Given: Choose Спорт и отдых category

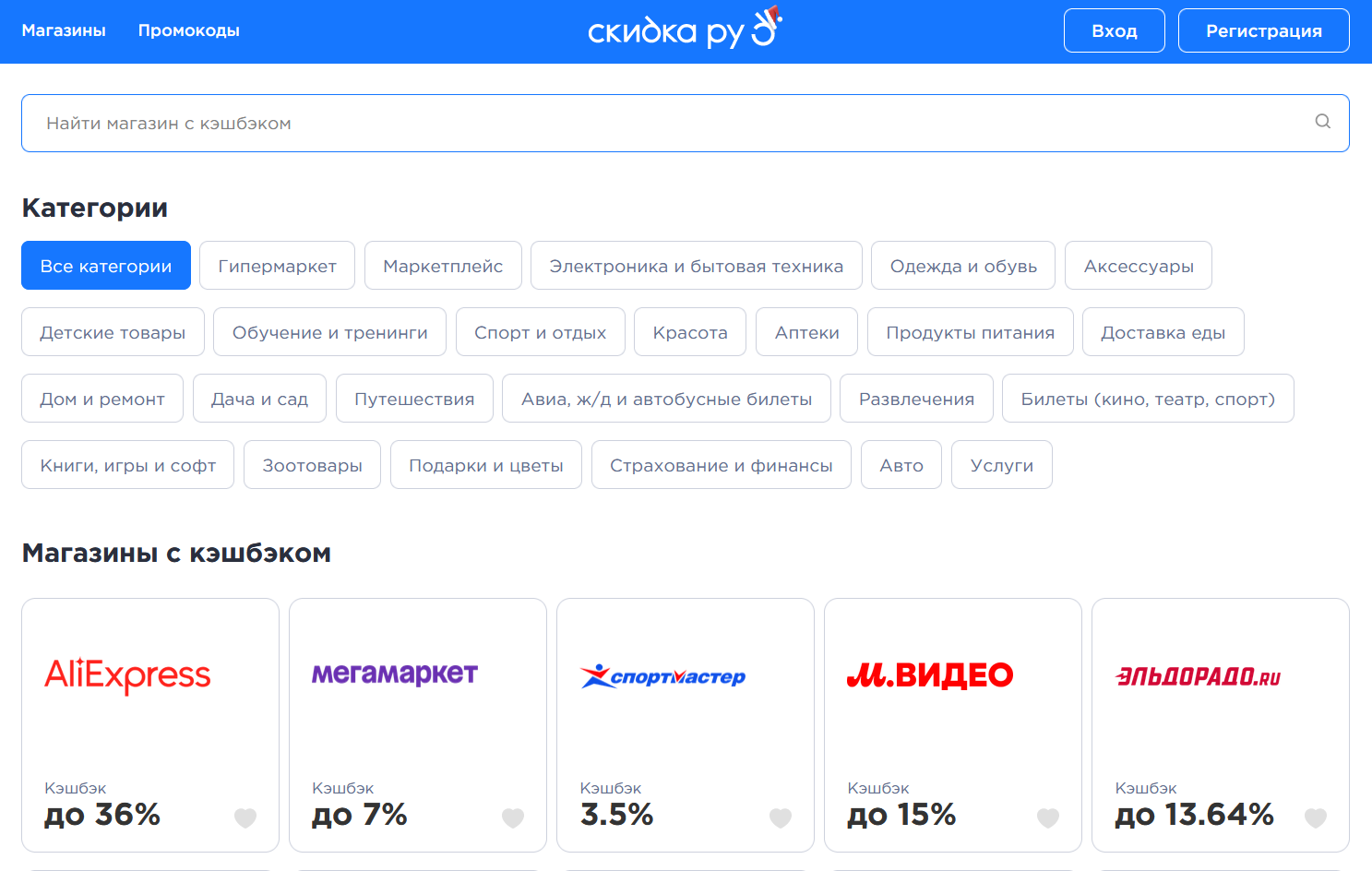Looking at the screenshot, I should tap(541, 332).
